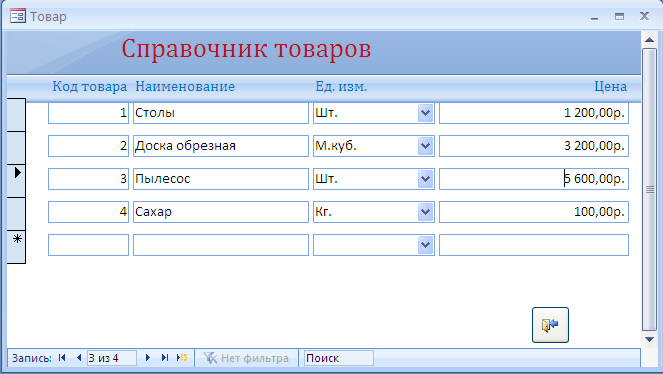Click empty code field in new record row
This screenshot has width=663, height=374.
(x=88, y=245)
